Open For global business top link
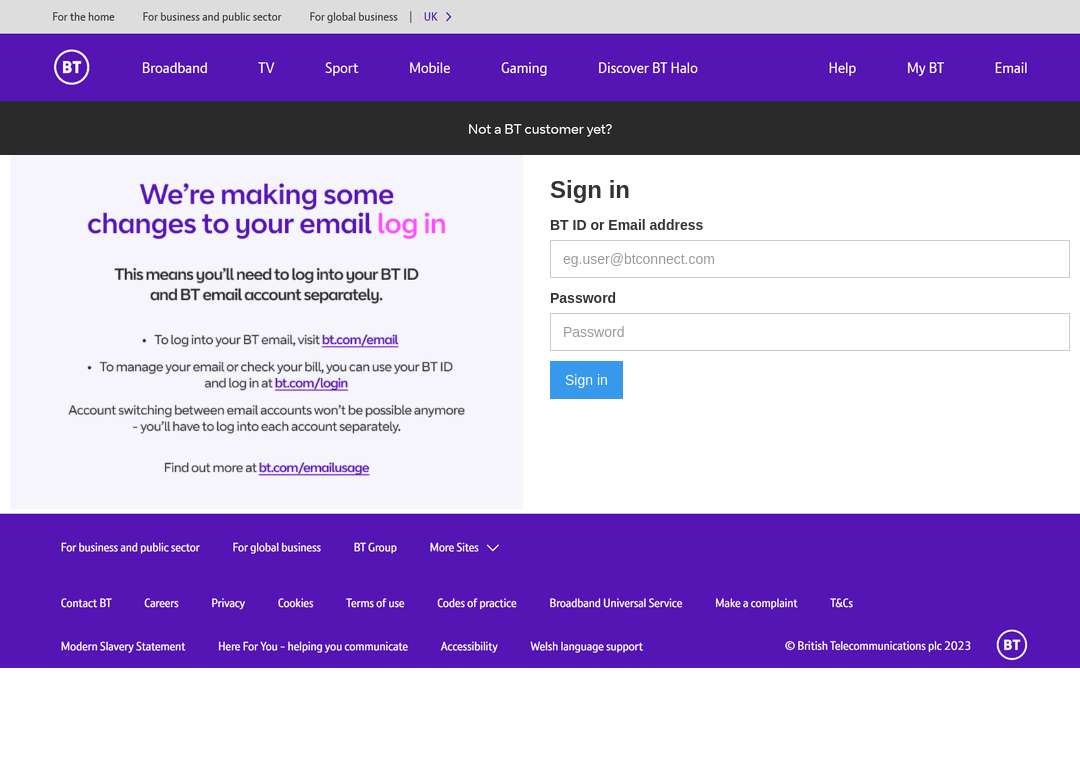The image size is (1080, 768). click(353, 17)
